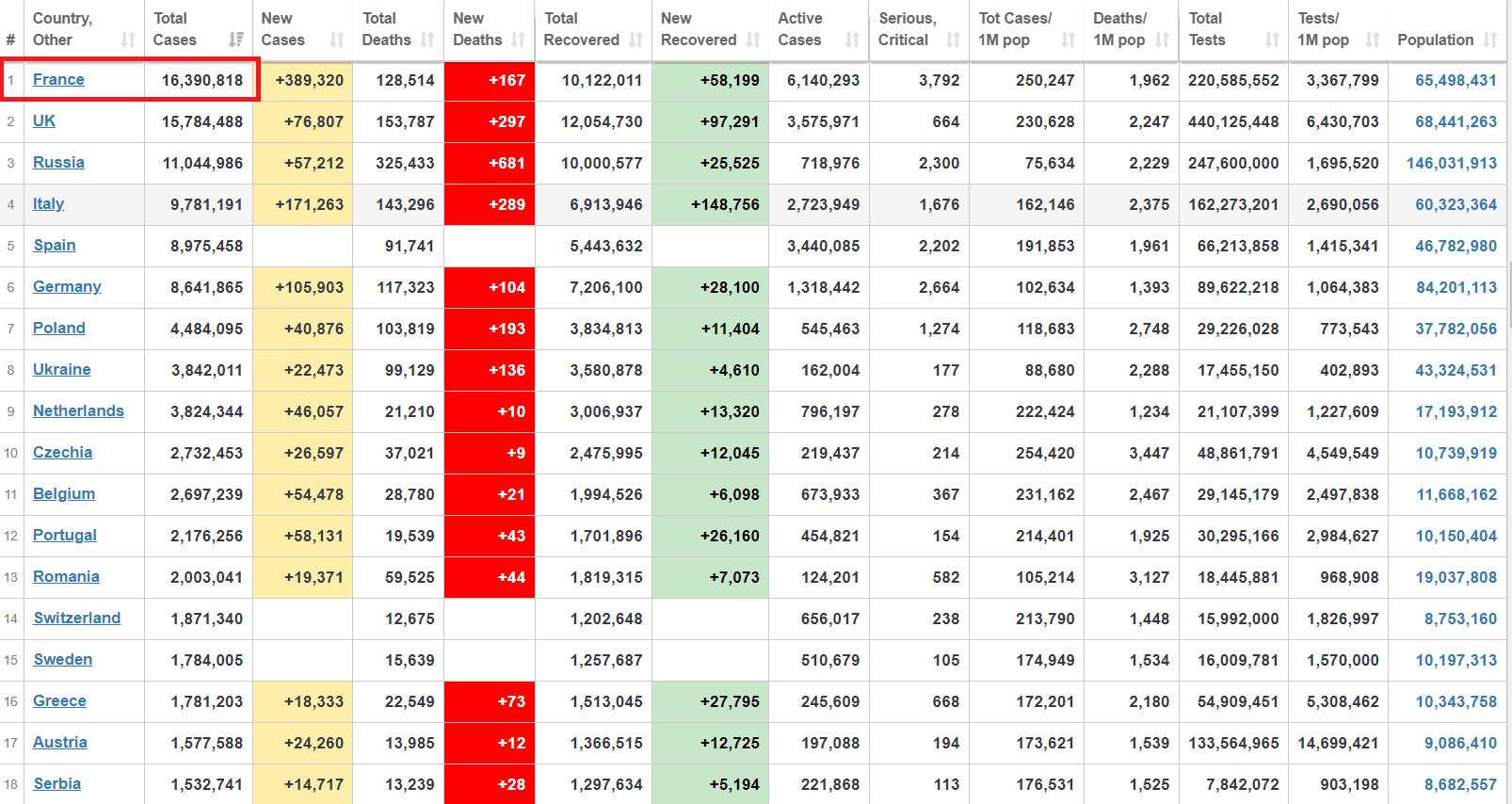Image resolution: width=1512 pixels, height=804 pixels.
Task: Sort by New Deaths column icon
Action: coord(518,40)
